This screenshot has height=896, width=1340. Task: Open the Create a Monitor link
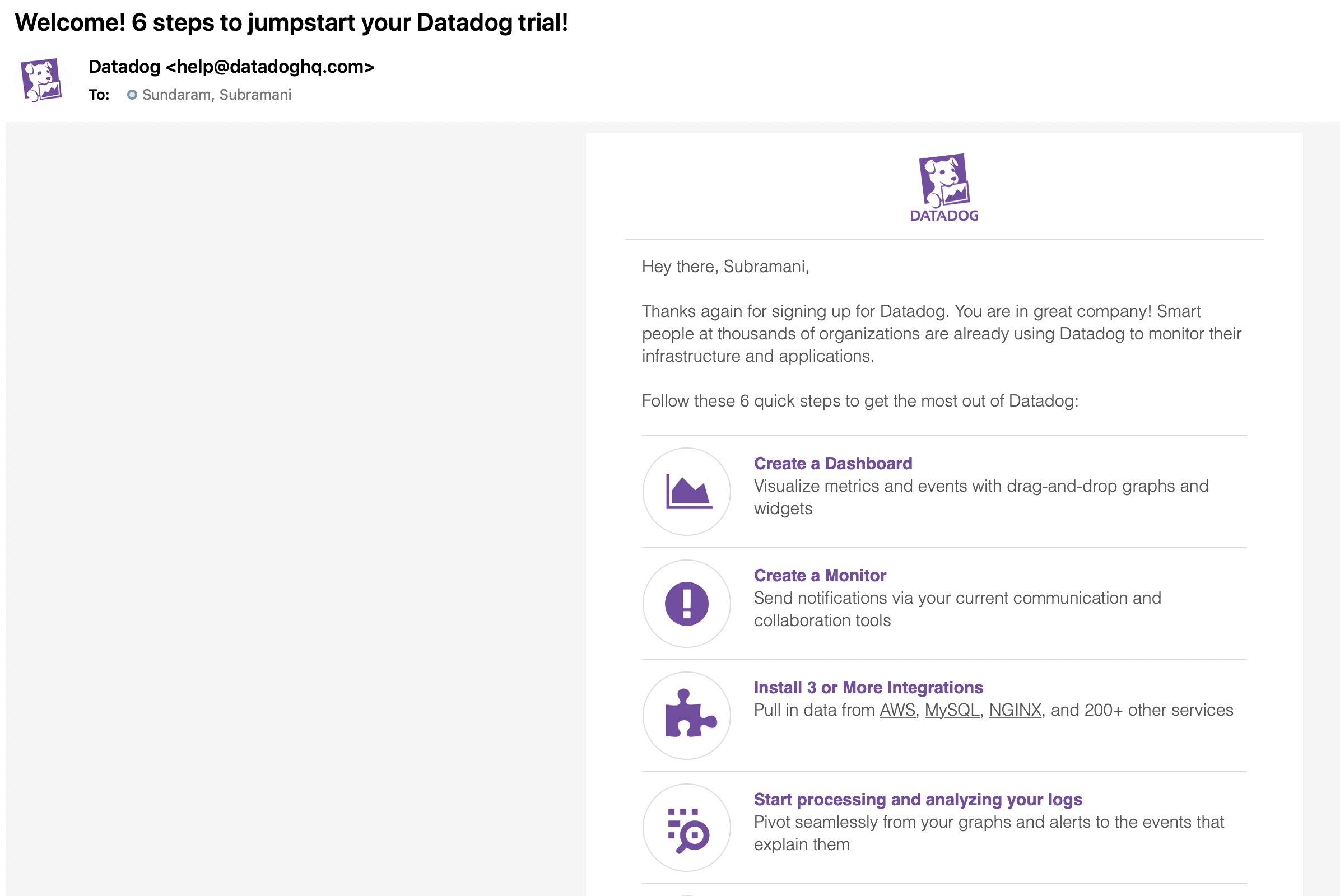(820, 576)
